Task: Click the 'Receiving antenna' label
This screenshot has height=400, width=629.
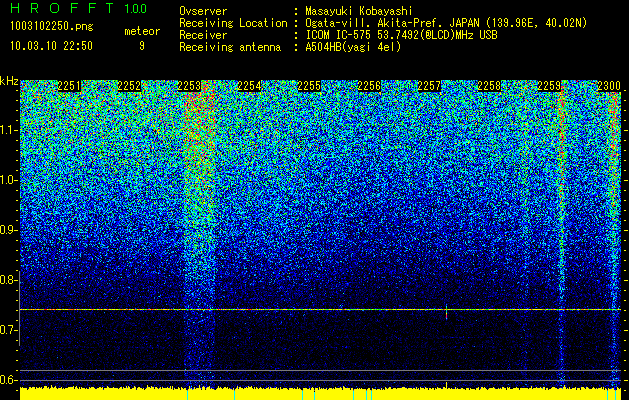Action: [230, 47]
